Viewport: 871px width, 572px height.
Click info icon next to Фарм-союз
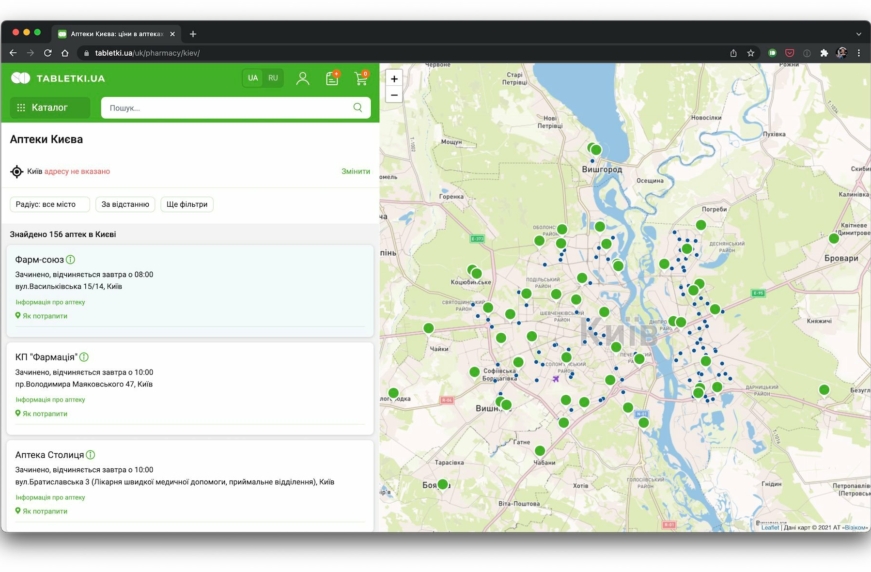[x=71, y=260]
